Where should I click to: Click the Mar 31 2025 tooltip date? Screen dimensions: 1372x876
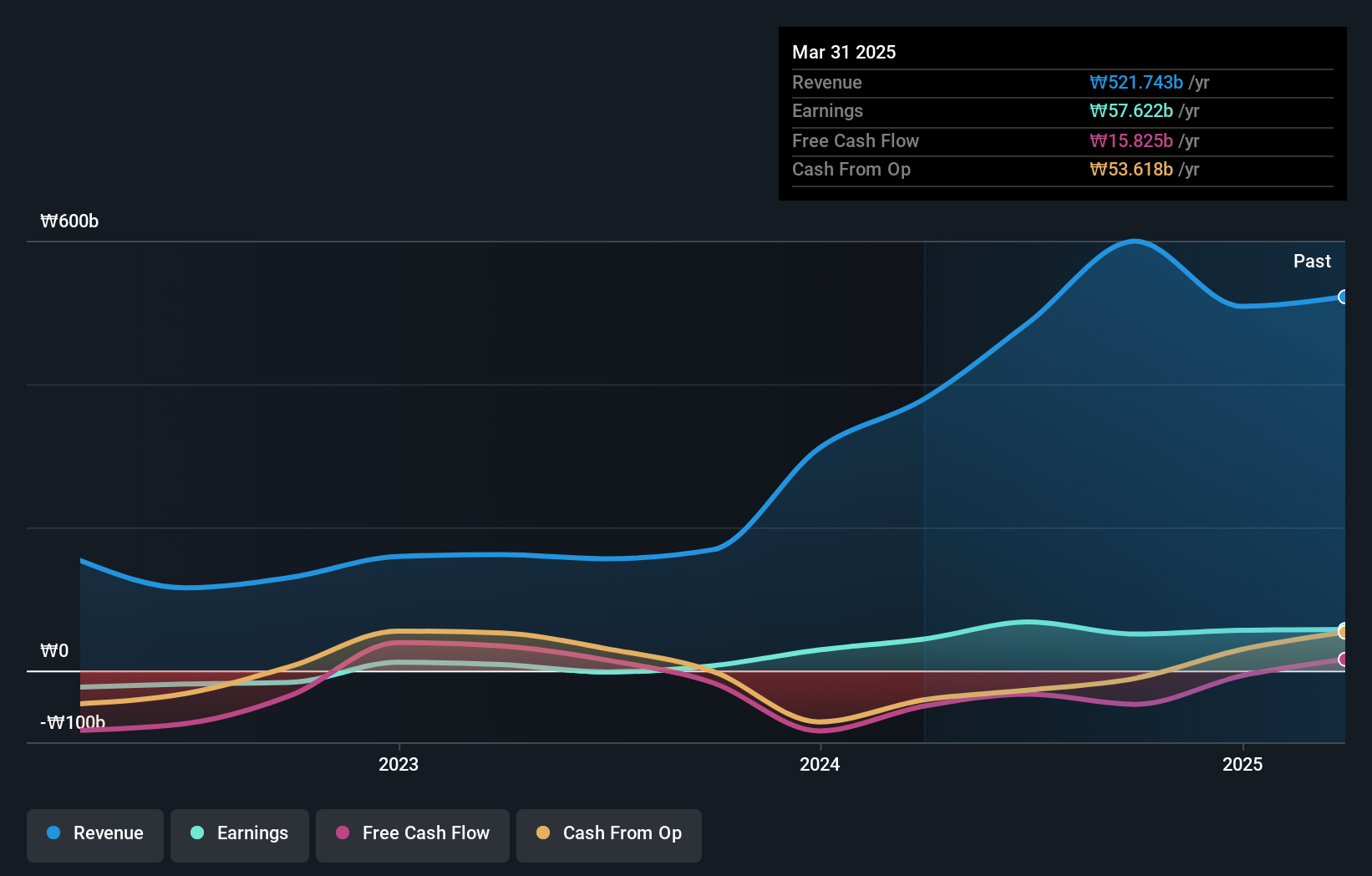click(x=844, y=52)
